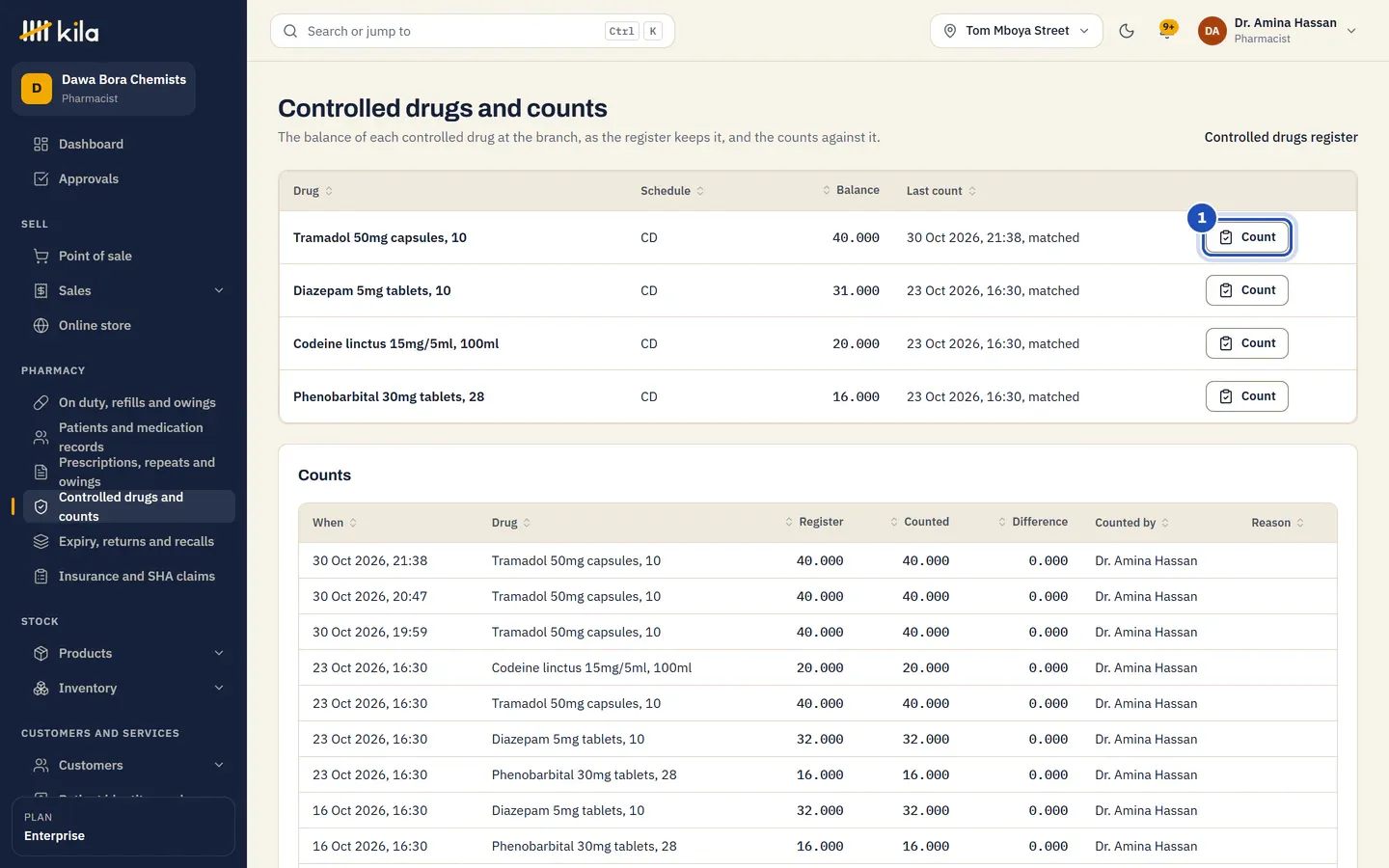1389x868 pixels.
Task: Click the Prescriptions, repeats and owings icon
Action: tap(41, 472)
